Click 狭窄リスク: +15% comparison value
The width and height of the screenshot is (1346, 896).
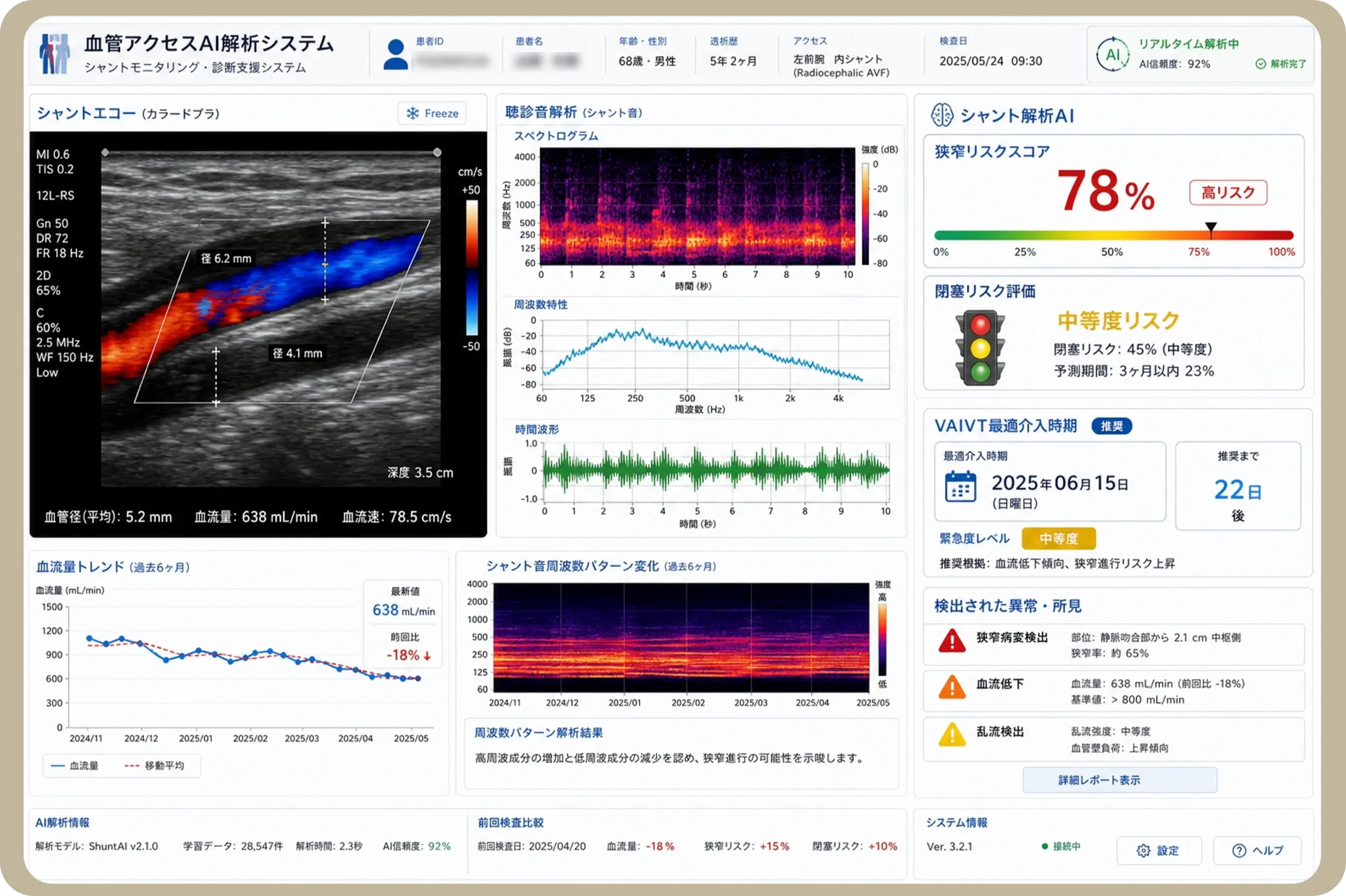pos(747,846)
